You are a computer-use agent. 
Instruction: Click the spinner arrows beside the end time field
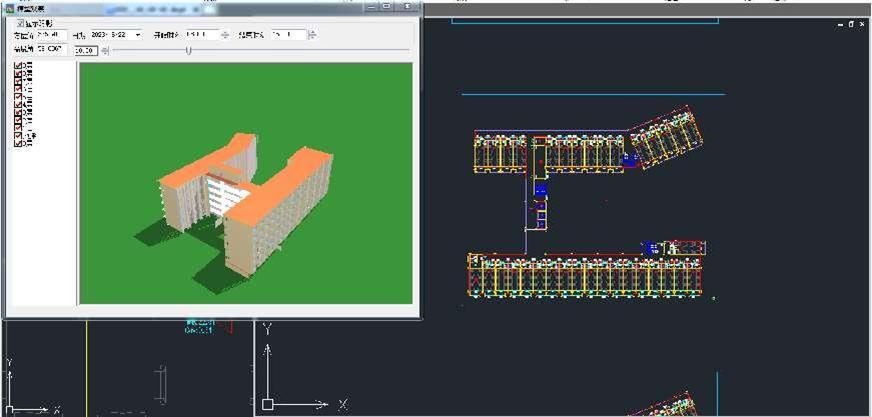(313, 35)
